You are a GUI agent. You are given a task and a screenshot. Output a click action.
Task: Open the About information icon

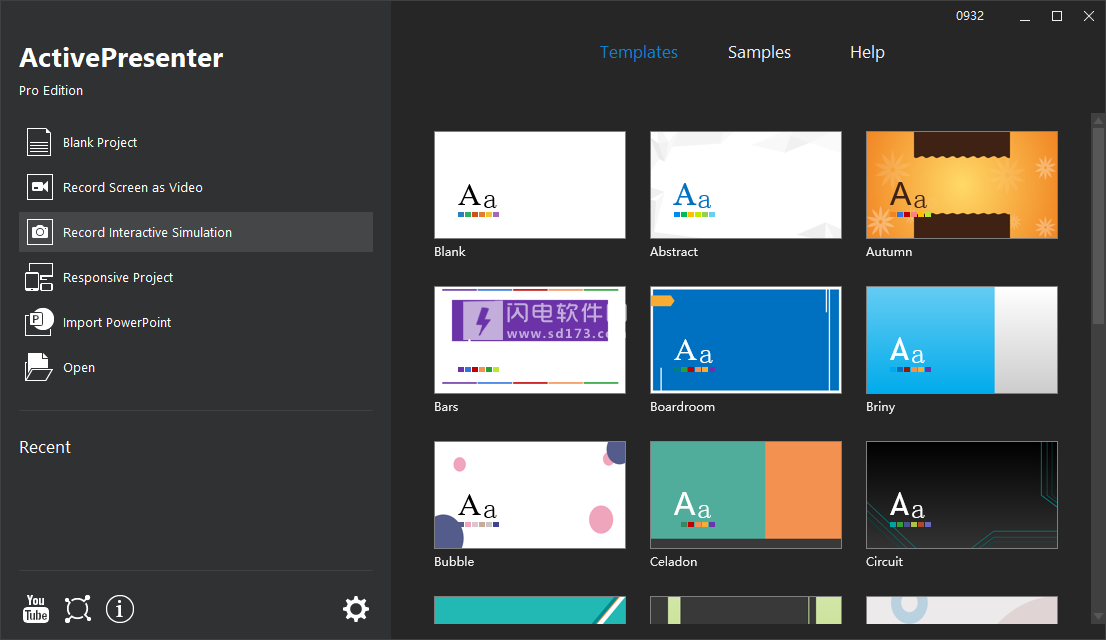pyautogui.click(x=120, y=609)
